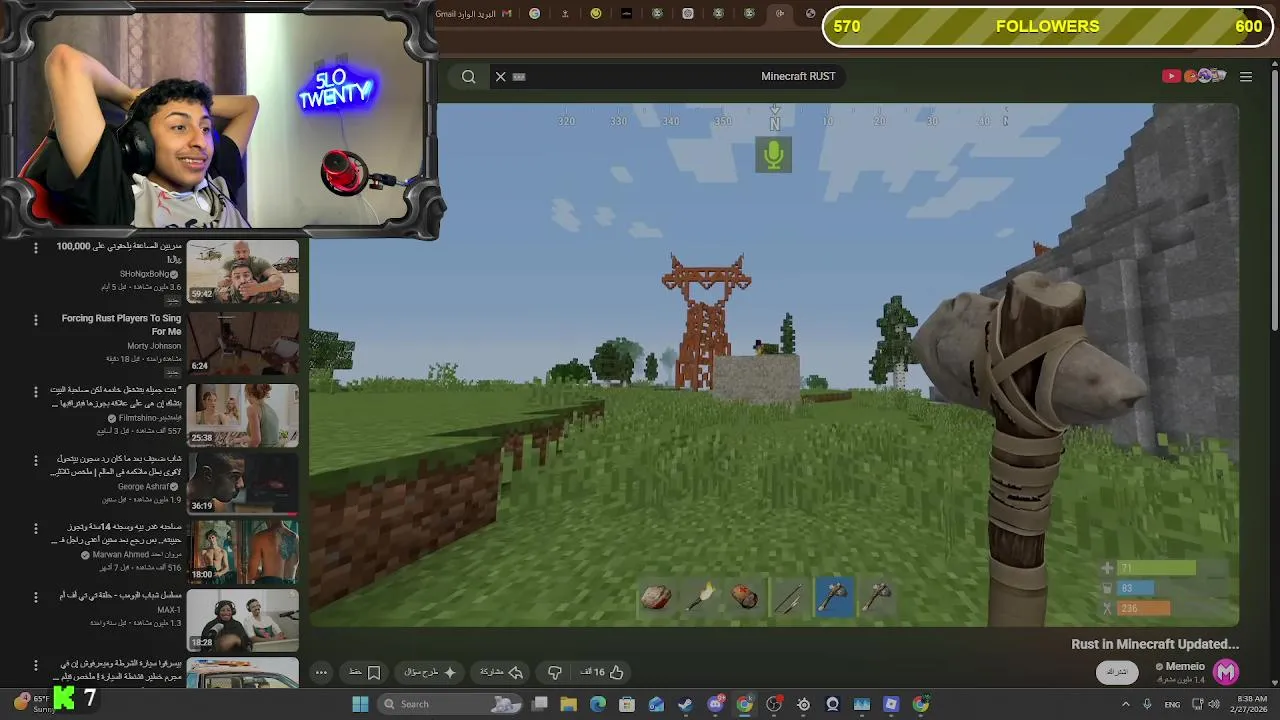Clear the YouTube search box with X
This screenshot has height=720, width=1280.
[501, 76]
